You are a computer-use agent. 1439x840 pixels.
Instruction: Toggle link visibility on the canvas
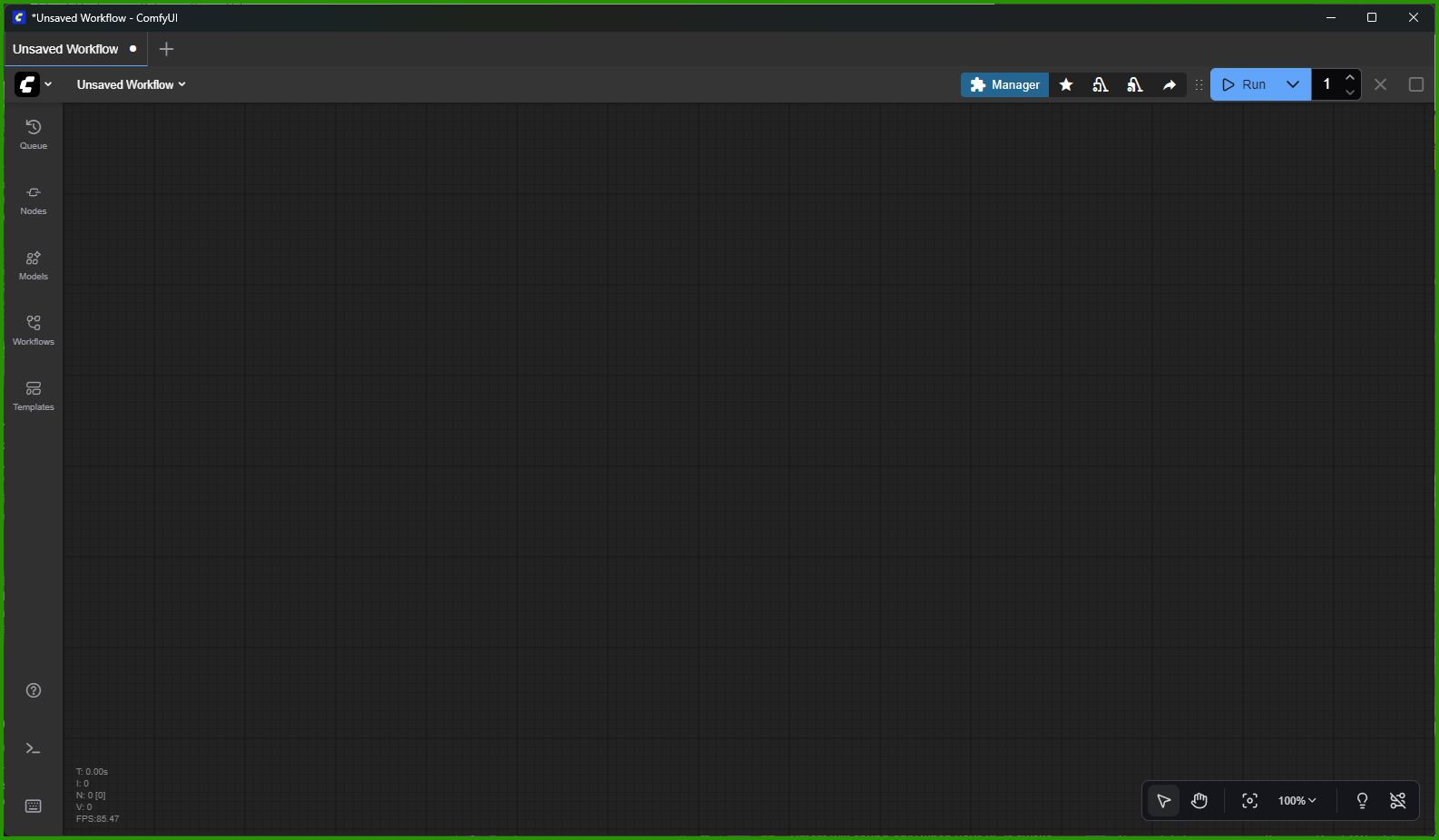pyautogui.click(x=1398, y=801)
